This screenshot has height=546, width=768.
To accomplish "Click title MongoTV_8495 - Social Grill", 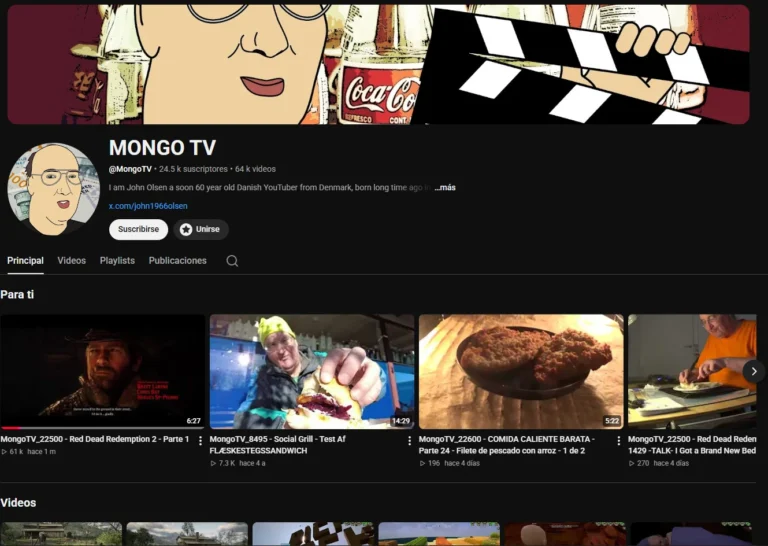I will click(277, 445).
